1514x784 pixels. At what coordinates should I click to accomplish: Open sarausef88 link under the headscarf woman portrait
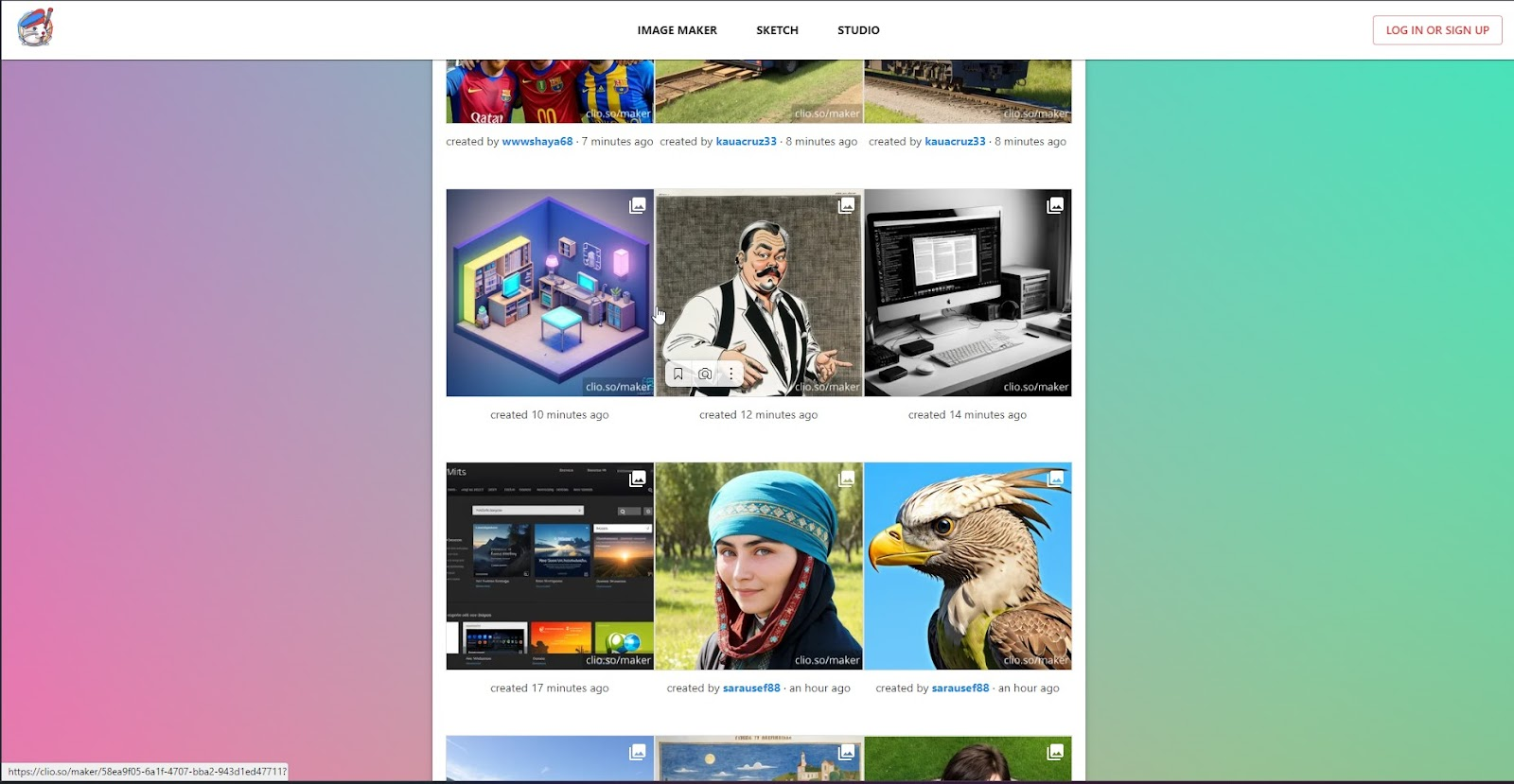coord(751,688)
